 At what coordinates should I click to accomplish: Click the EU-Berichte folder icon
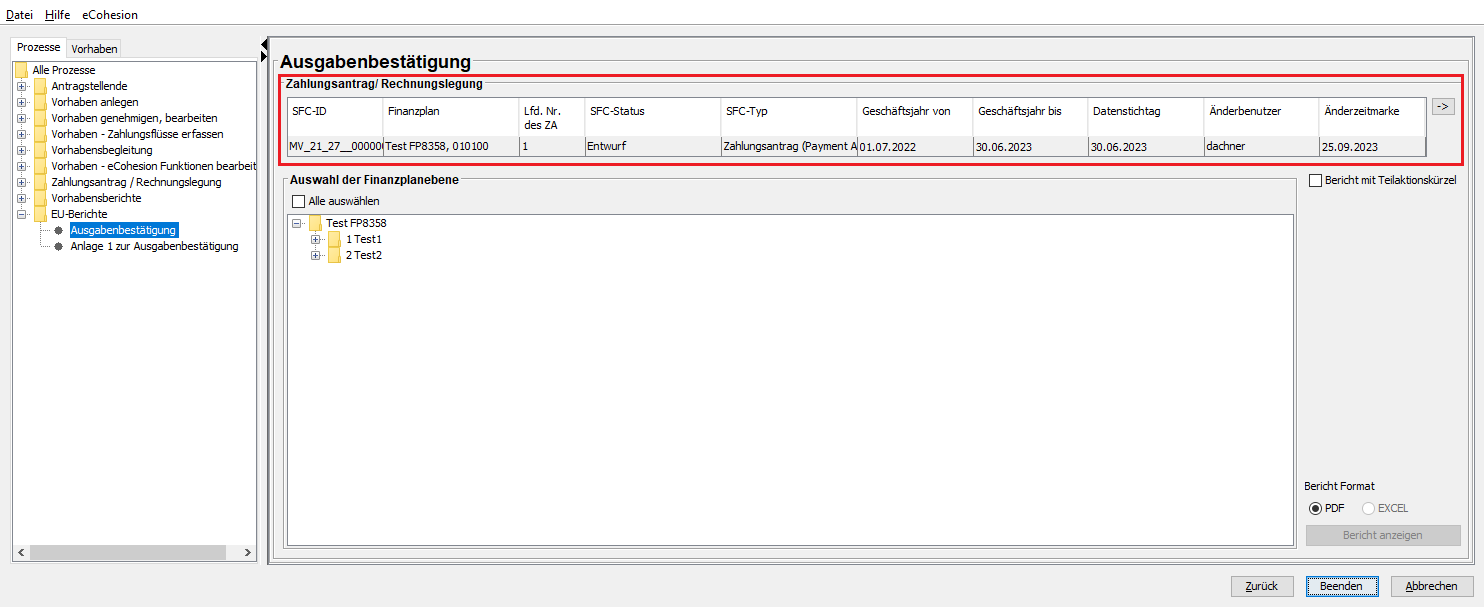click(x=40, y=214)
